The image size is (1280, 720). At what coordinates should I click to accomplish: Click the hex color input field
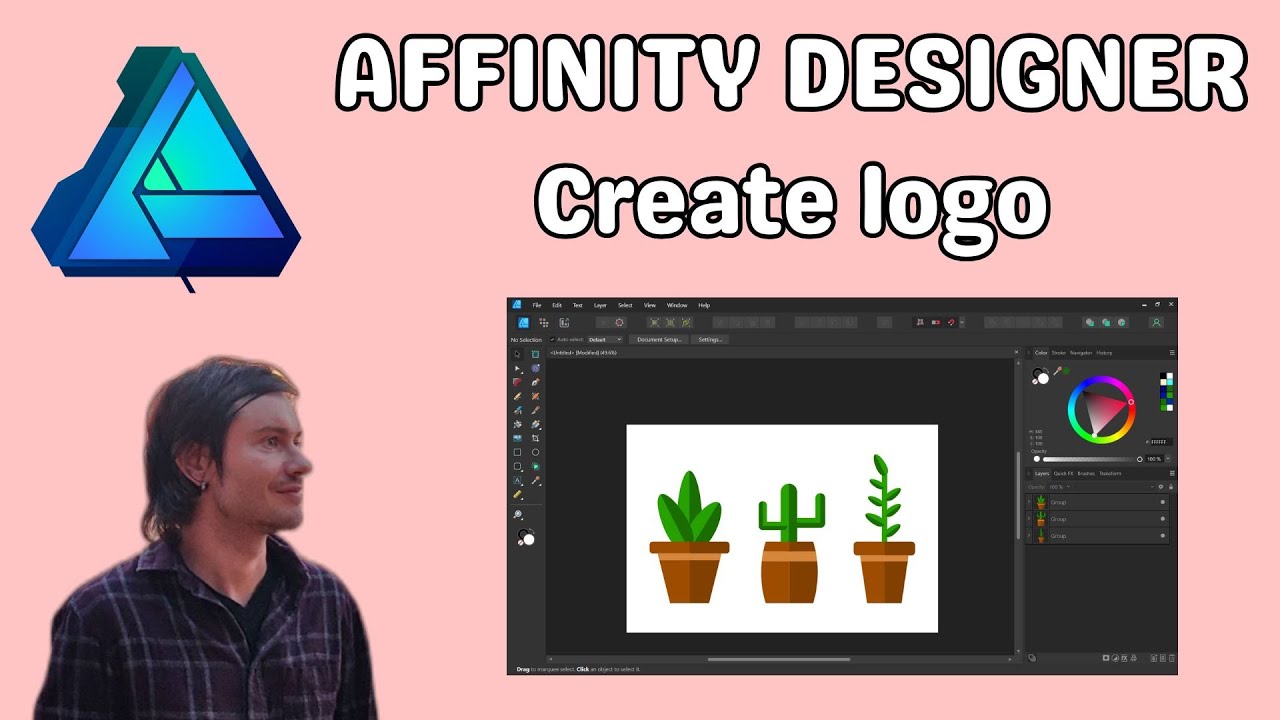1162,442
